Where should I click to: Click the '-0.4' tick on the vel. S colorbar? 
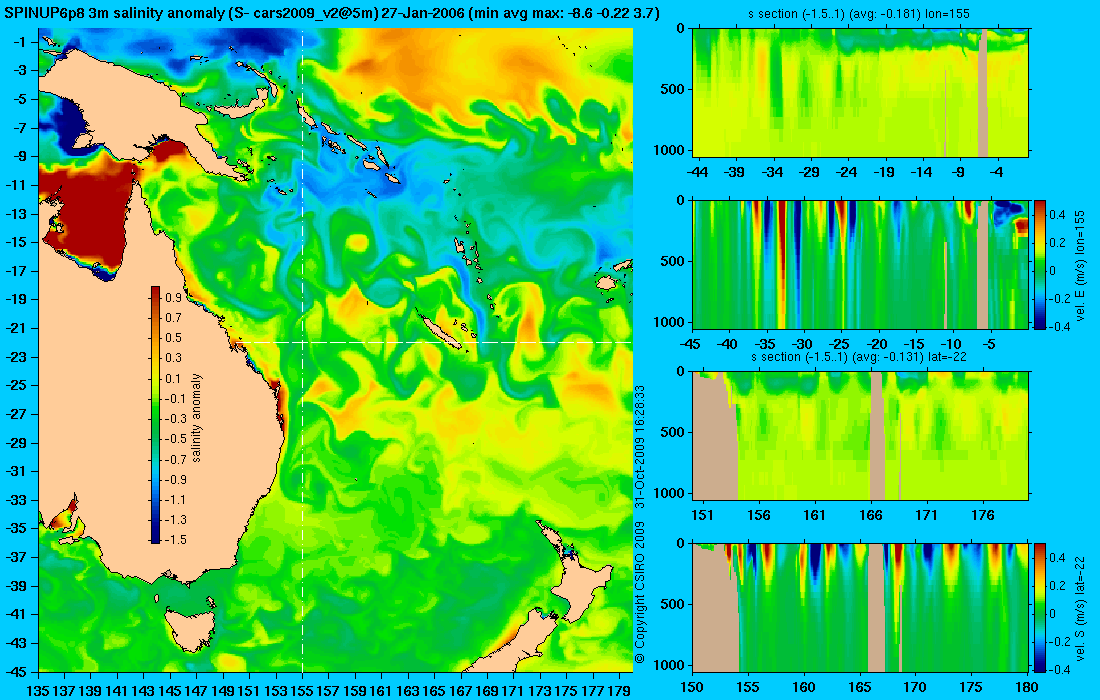(1057, 668)
